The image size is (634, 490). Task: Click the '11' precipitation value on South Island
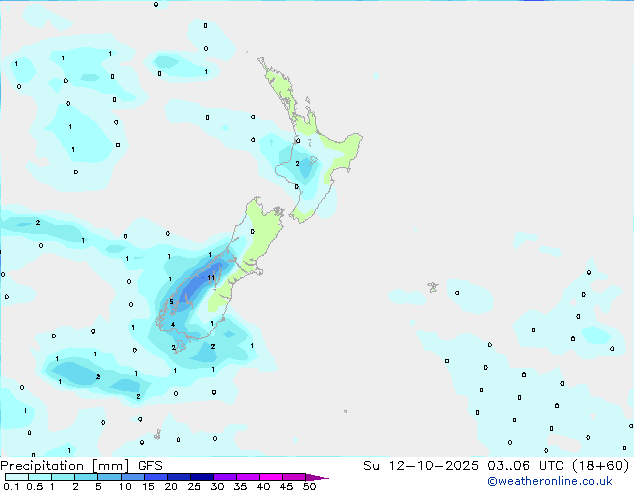point(211,278)
